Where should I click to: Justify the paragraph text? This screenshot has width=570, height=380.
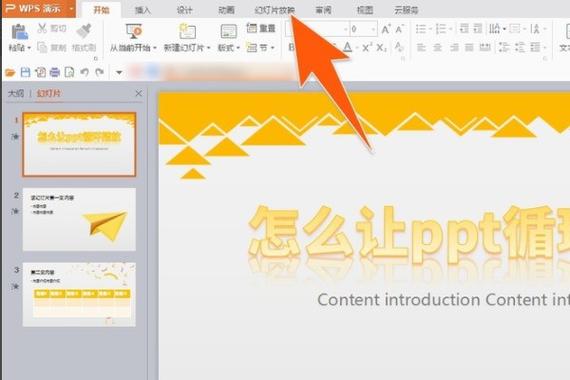point(469,47)
